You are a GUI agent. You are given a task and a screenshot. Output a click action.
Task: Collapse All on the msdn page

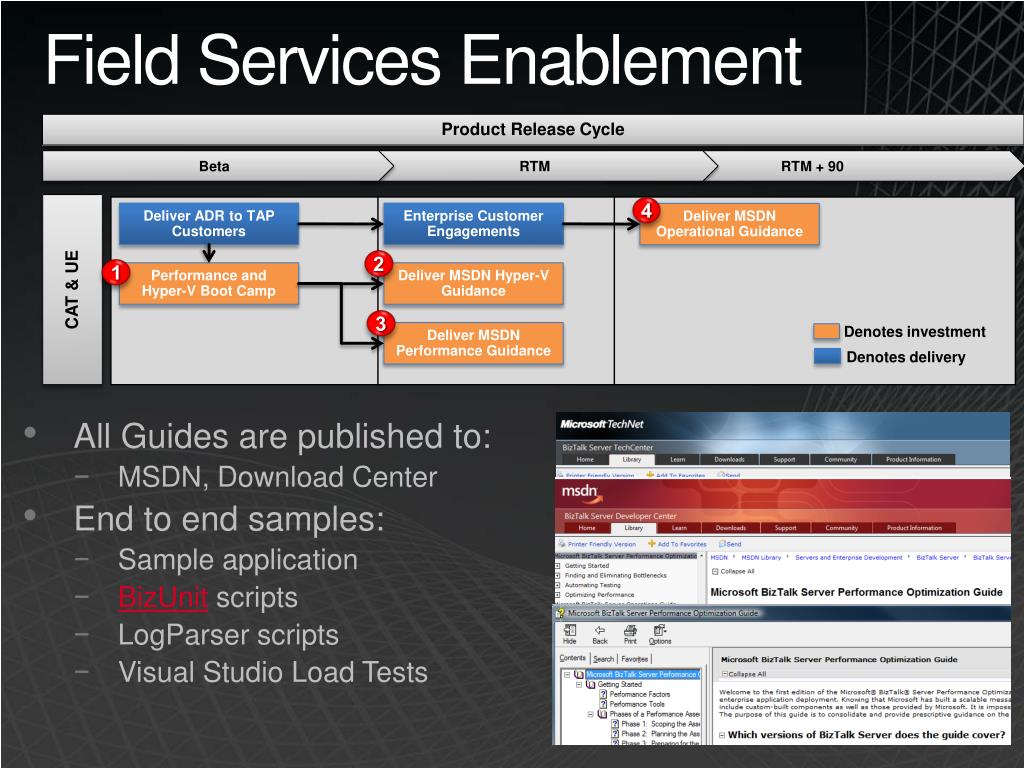tap(733, 571)
